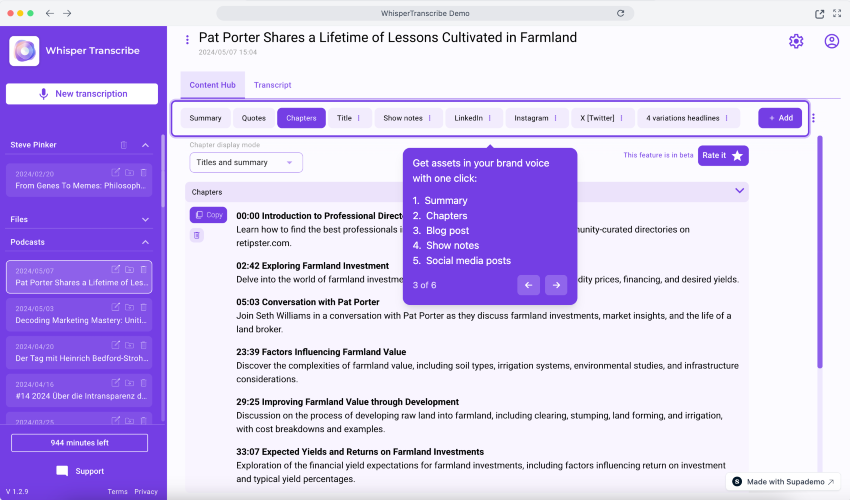Move '#14 2024 Über die Intransparenz' to folder

(x=130, y=383)
